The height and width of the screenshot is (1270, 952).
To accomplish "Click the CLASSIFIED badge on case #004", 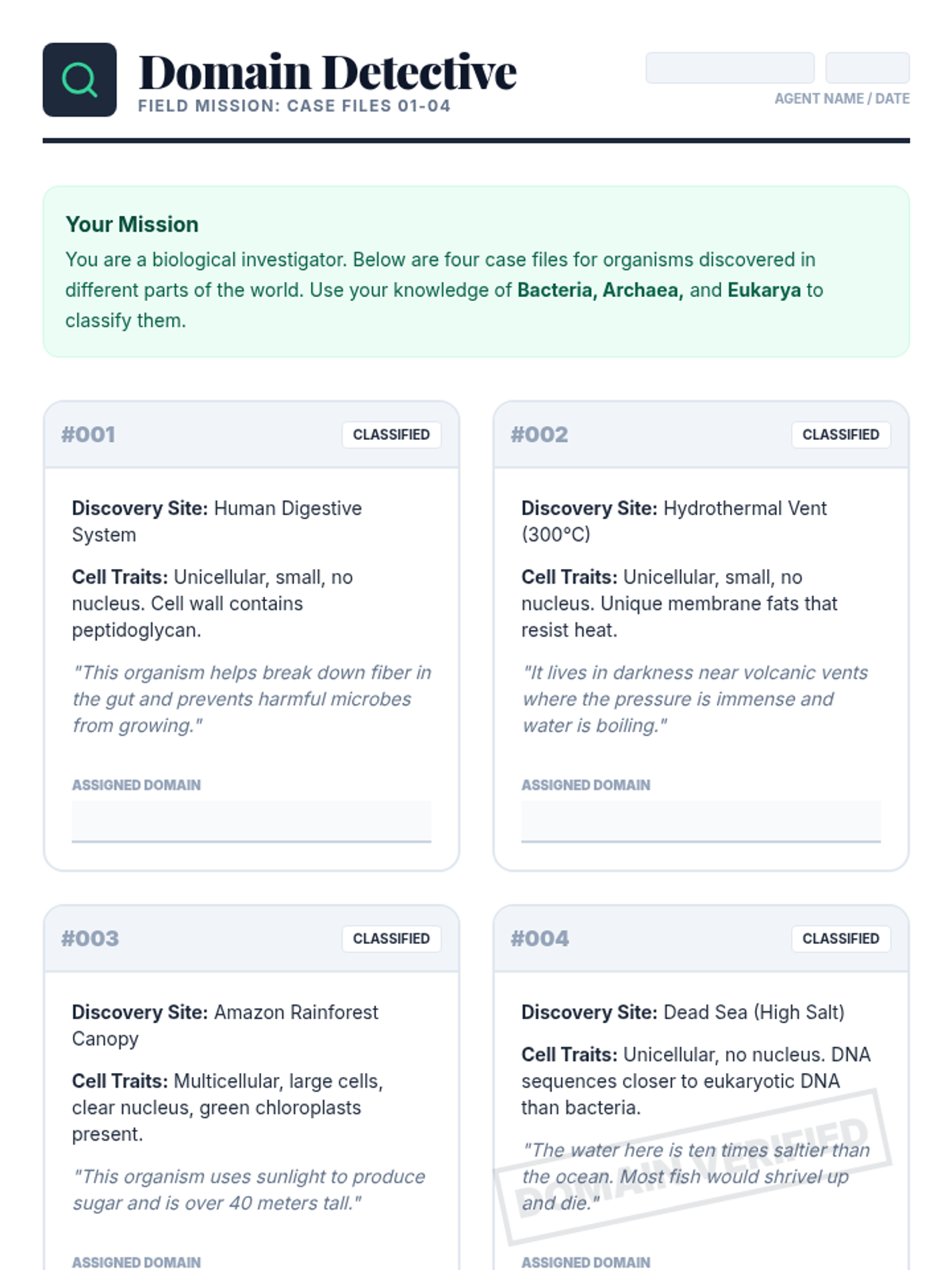I will (x=840, y=938).
